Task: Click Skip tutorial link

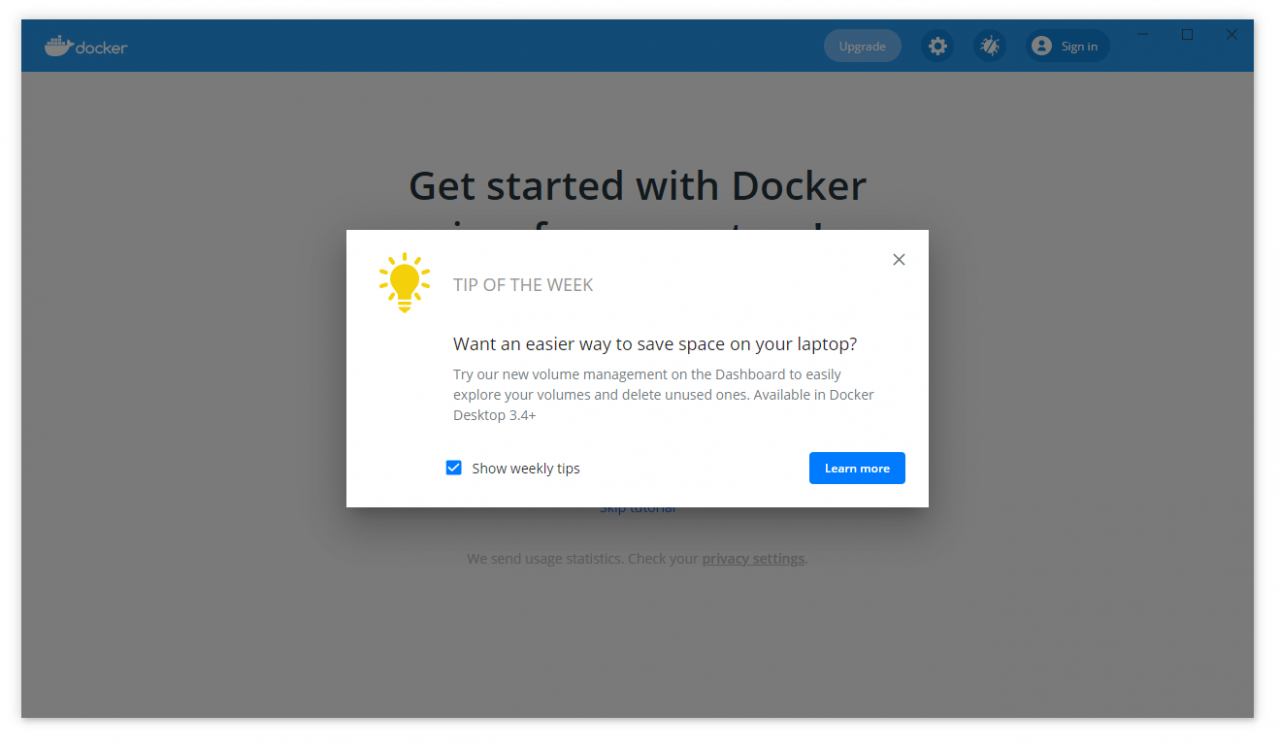Action: [637, 506]
